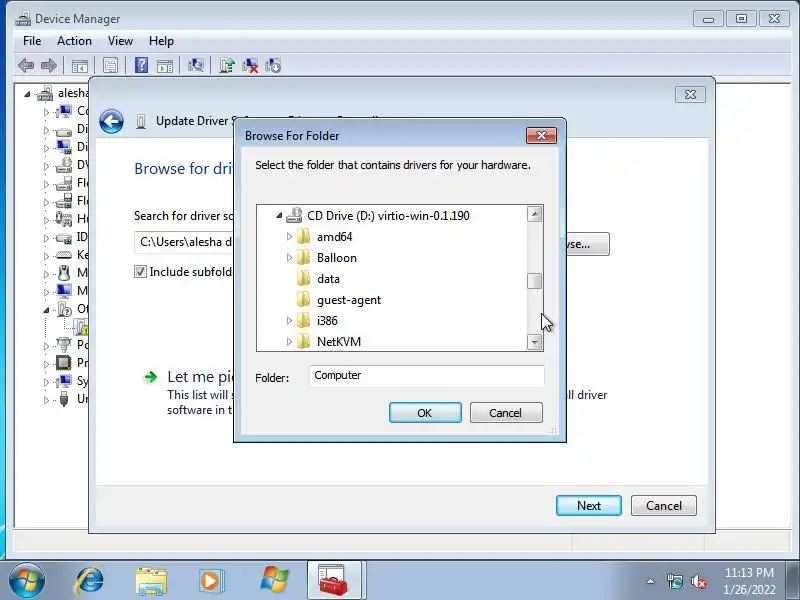Viewport: 800px width, 600px height.
Task: Click the data folder icon
Action: pyautogui.click(x=303, y=278)
